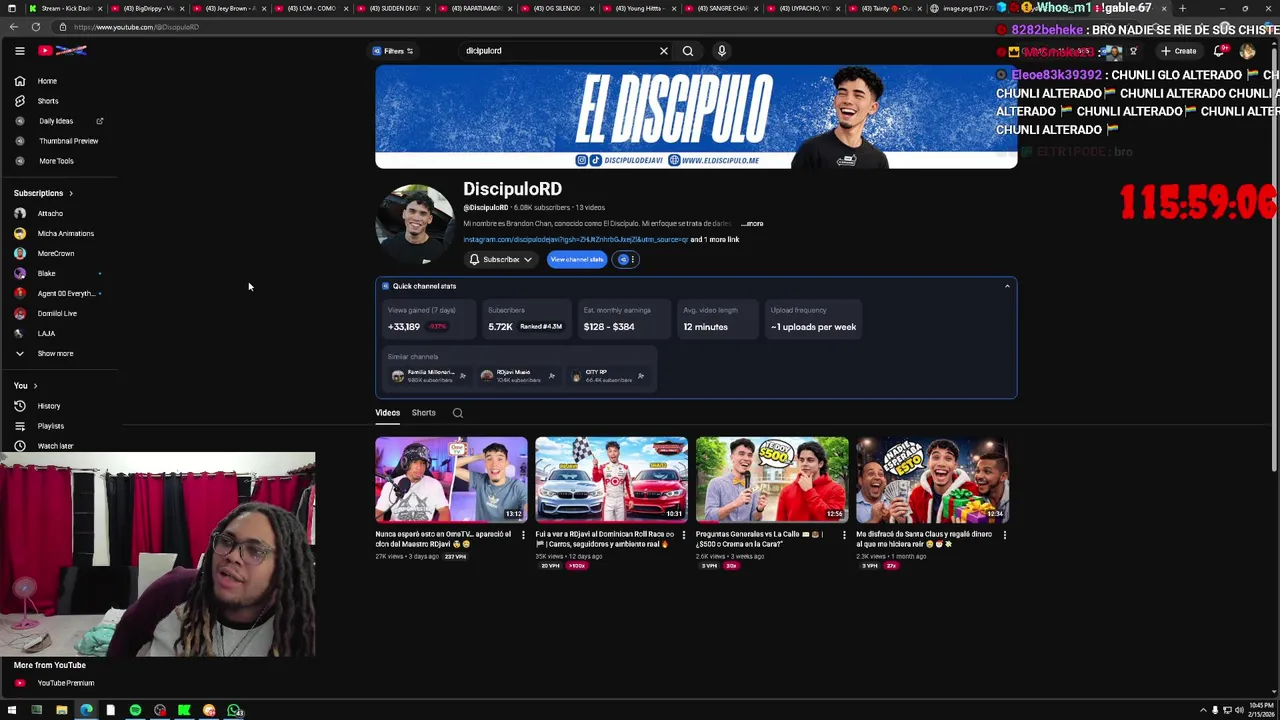
Task: Switch to the Videos tab
Action: [x=387, y=413]
